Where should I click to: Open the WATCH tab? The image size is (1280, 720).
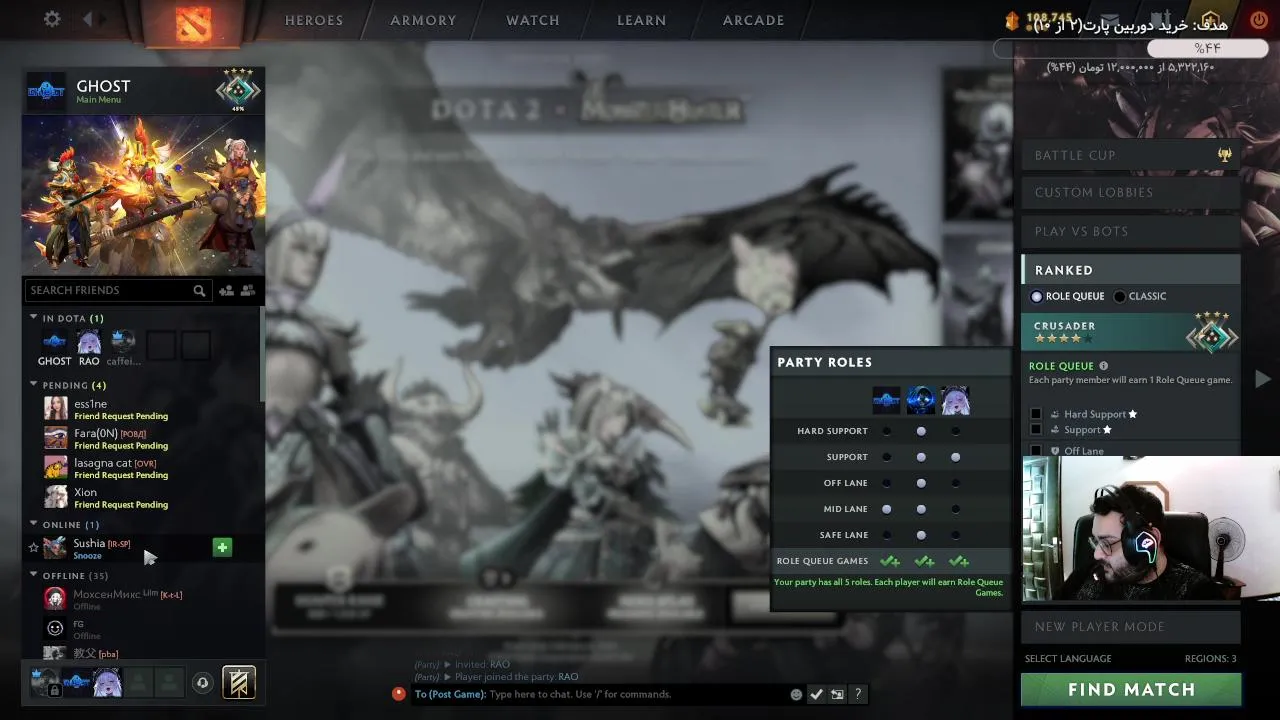[x=533, y=20]
